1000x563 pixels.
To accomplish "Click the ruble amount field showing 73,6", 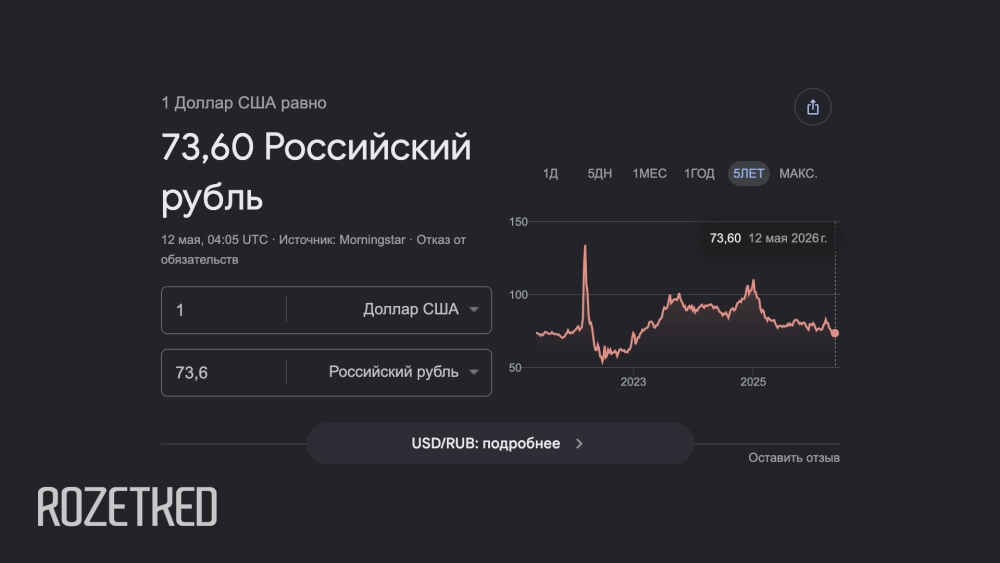I will coord(223,372).
